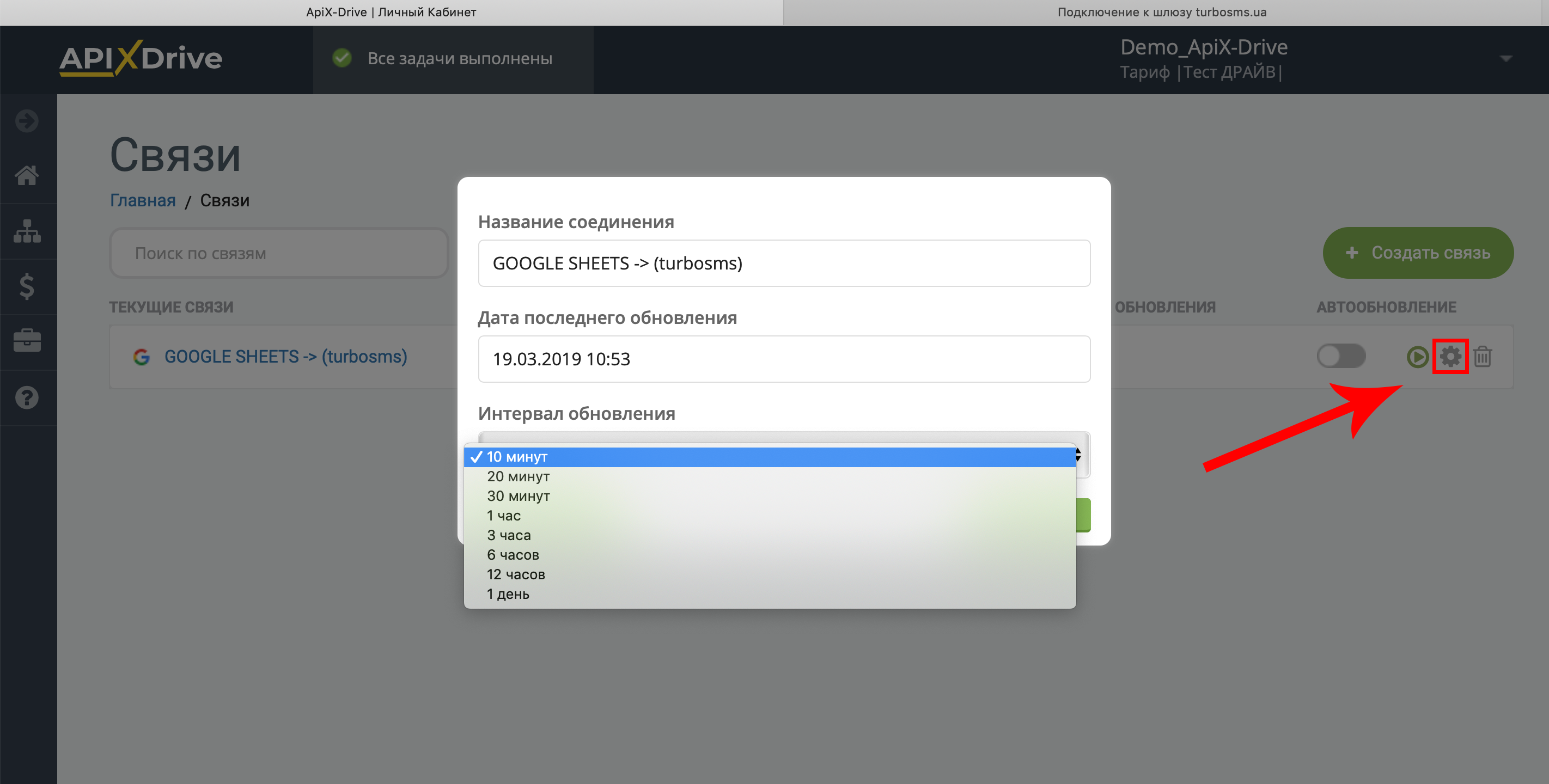Click the Demo_ApiX-Drive account name

(x=1204, y=47)
